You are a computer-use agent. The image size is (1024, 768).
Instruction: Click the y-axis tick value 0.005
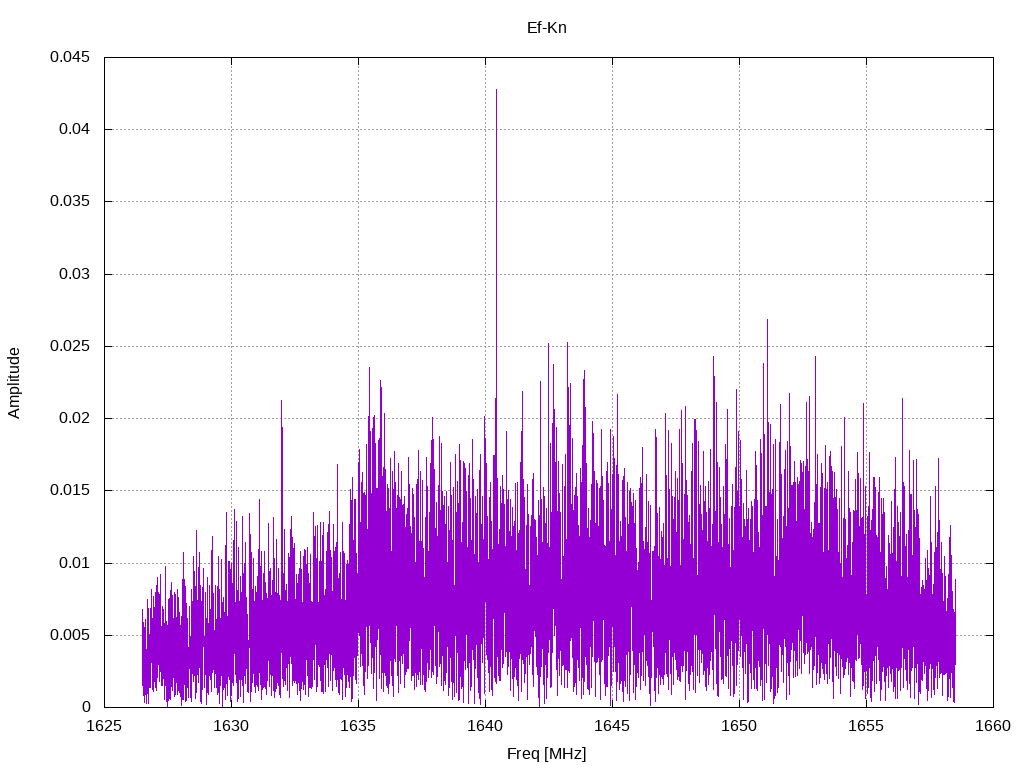(70, 635)
